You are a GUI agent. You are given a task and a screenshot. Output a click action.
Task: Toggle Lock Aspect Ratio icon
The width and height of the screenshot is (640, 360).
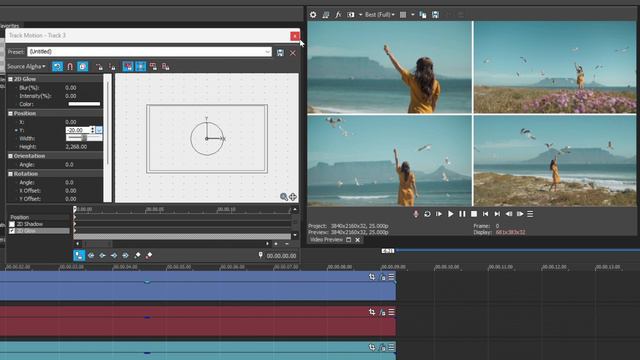[x=128, y=67]
